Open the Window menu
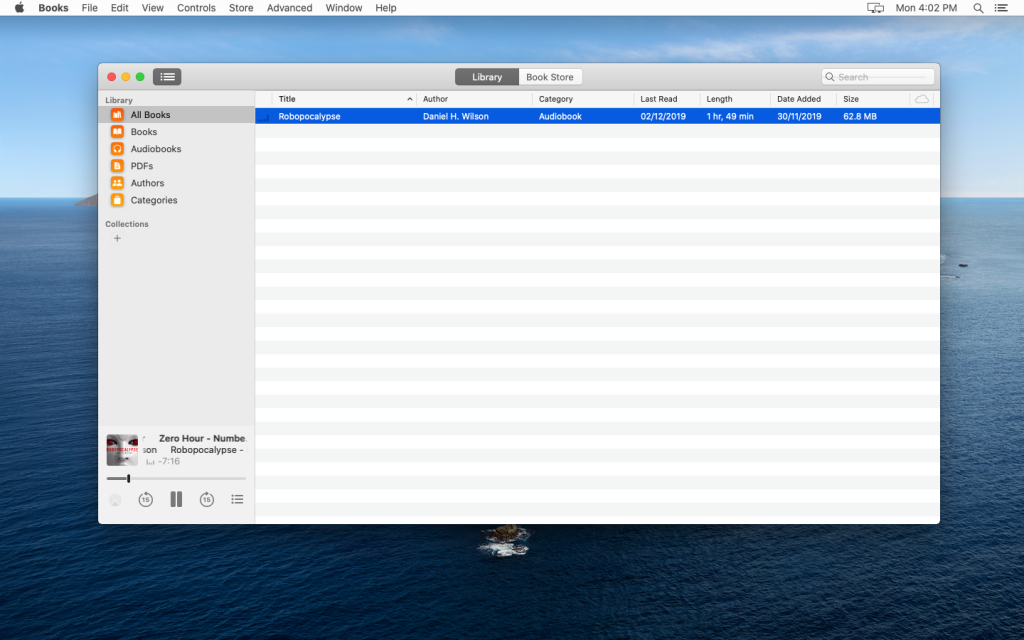Screen dimensions: 1024x640 344,8
